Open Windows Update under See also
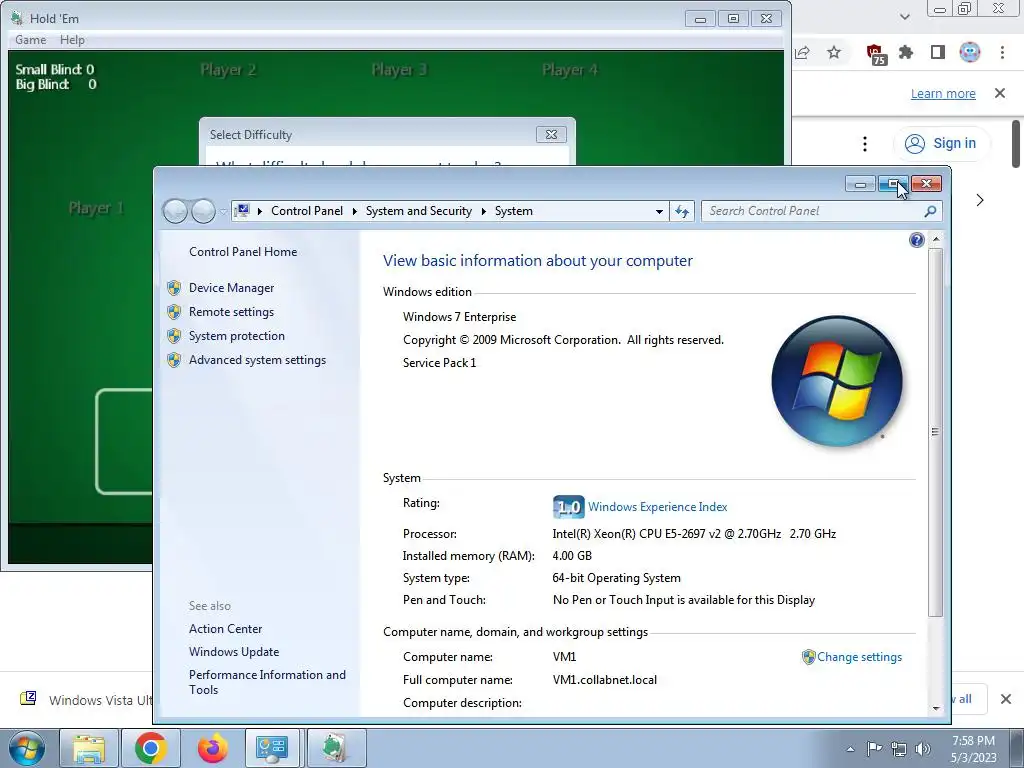The height and width of the screenshot is (768, 1024). click(x=234, y=652)
